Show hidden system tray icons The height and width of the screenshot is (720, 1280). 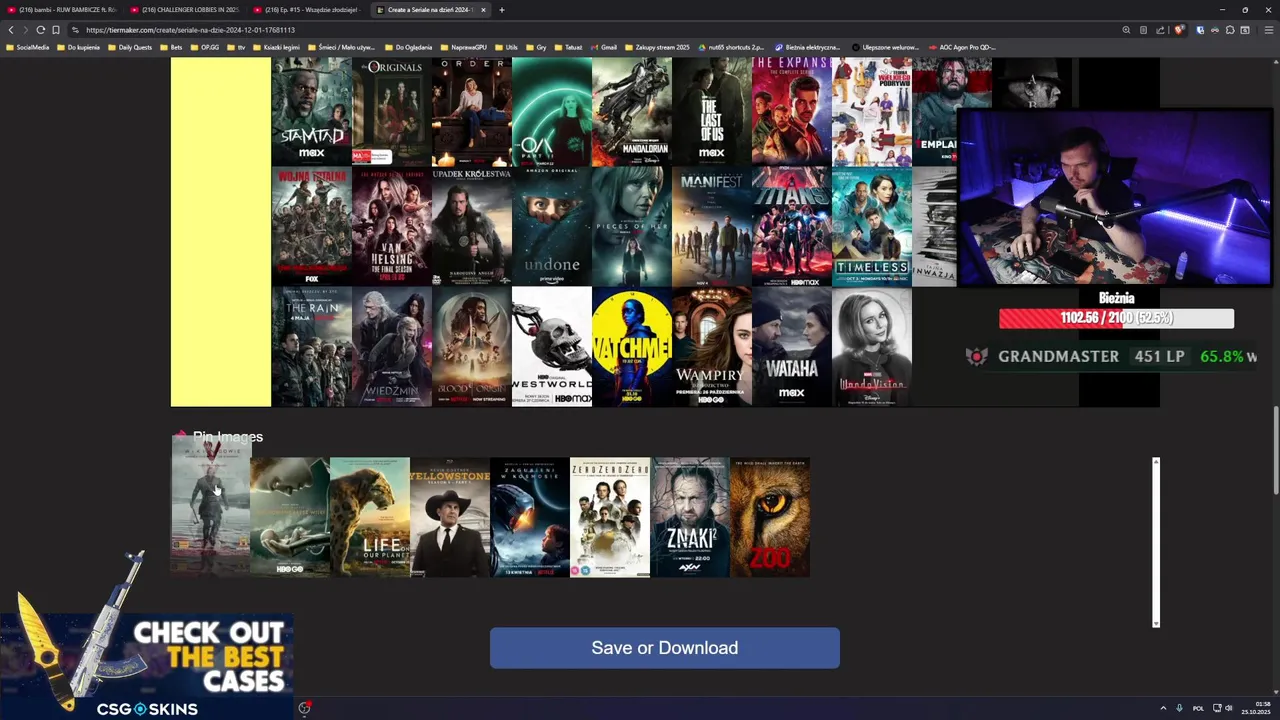[x=1163, y=708]
